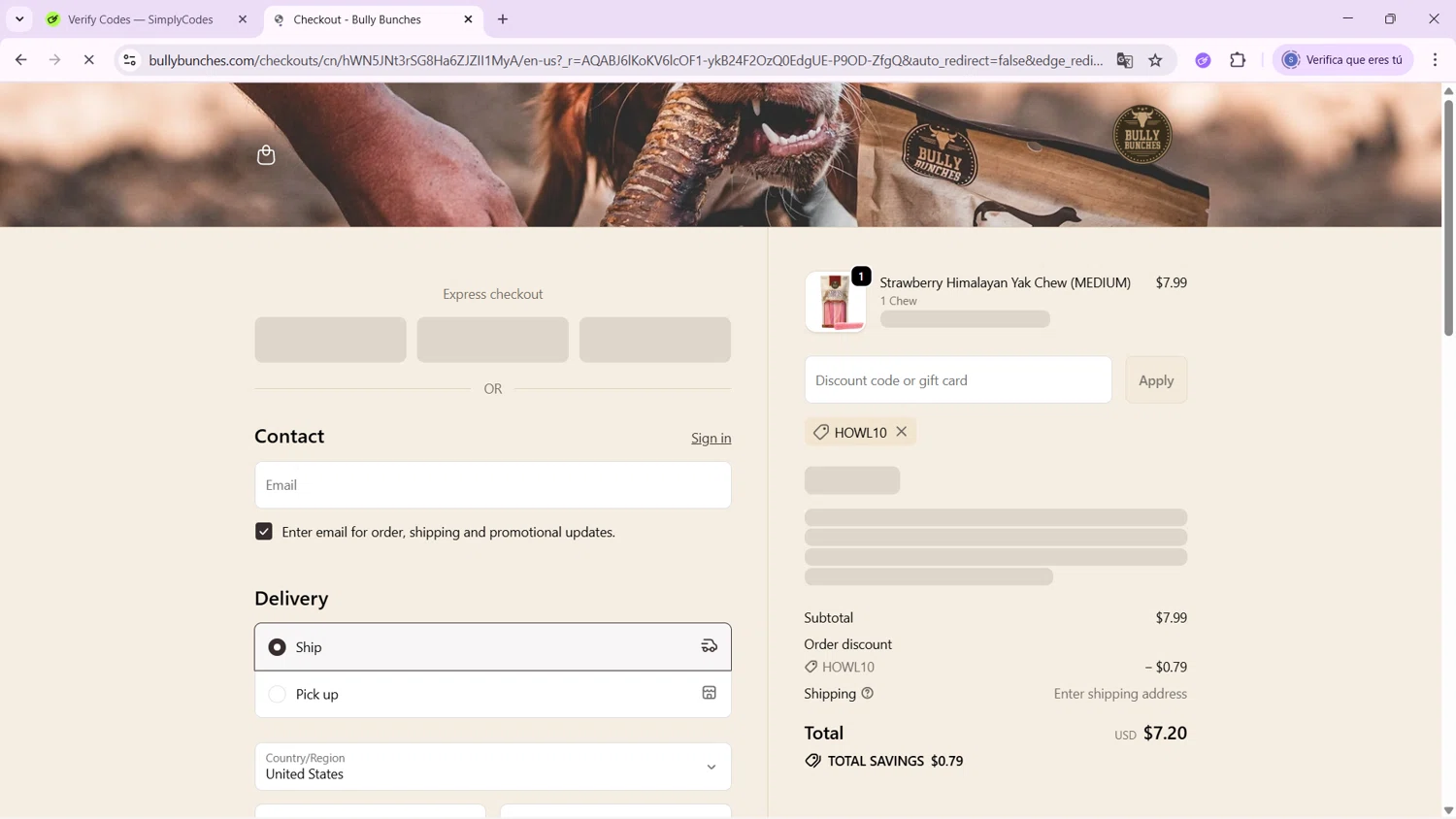Viewport: 1456px width, 819px height.
Task: Go back to the previous page
Action: 21,60
